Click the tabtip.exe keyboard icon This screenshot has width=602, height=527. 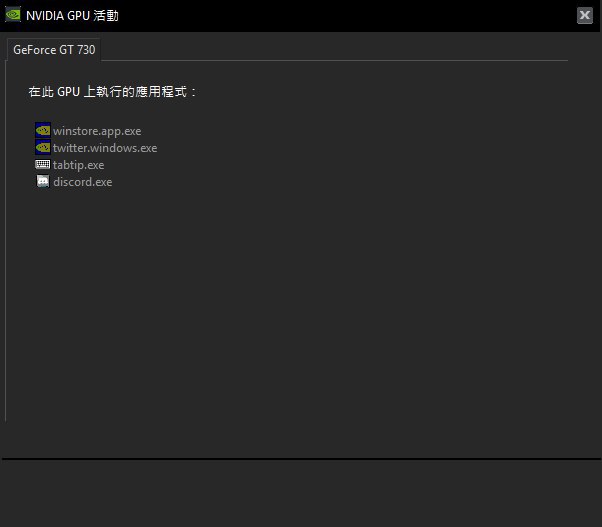pos(42,164)
